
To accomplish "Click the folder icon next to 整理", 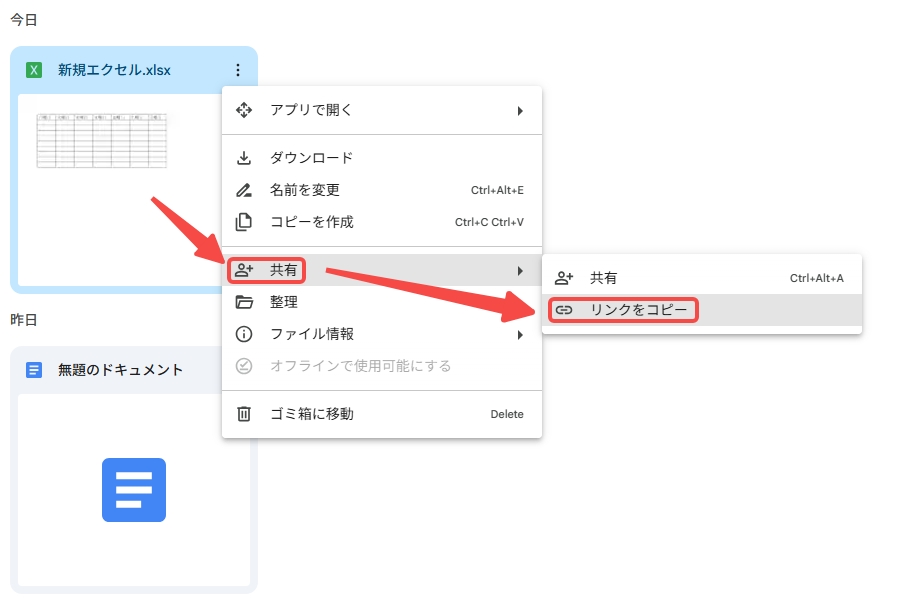I will (244, 302).
